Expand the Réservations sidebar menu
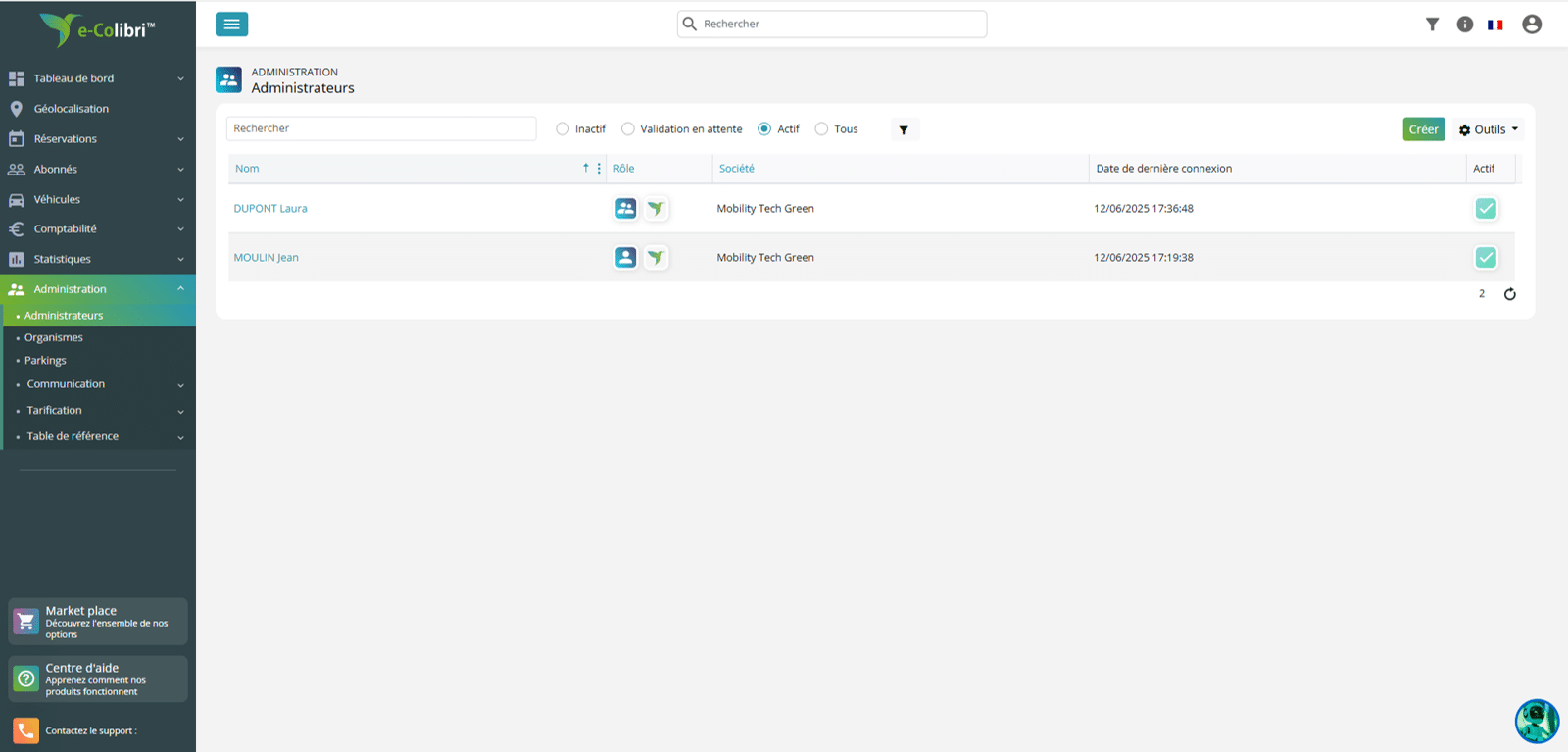The width and height of the screenshot is (1568, 752). pyautogui.click(x=98, y=139)
